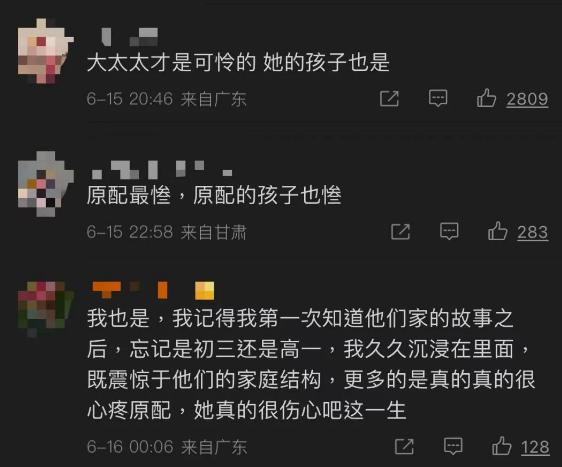Like the comment with 283 likes
The width and height of the screenshot is (562, 467).
click(x=497, y=231)
